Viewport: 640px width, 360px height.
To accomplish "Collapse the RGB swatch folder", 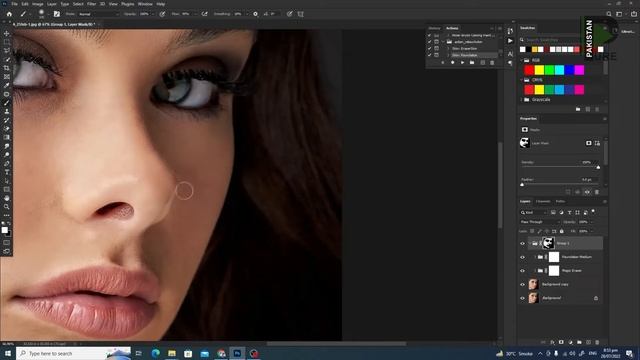I will [x=521, y=60].
